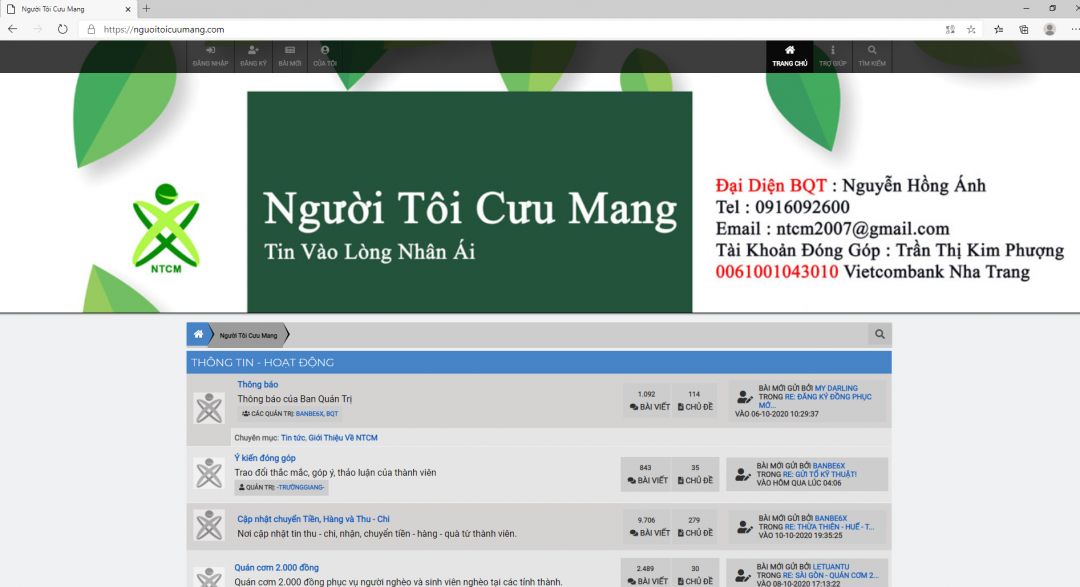Viewport: 1080px width, 587px height.
Task: Open the breadcrumb bar search magnifier
Action: 879,335
